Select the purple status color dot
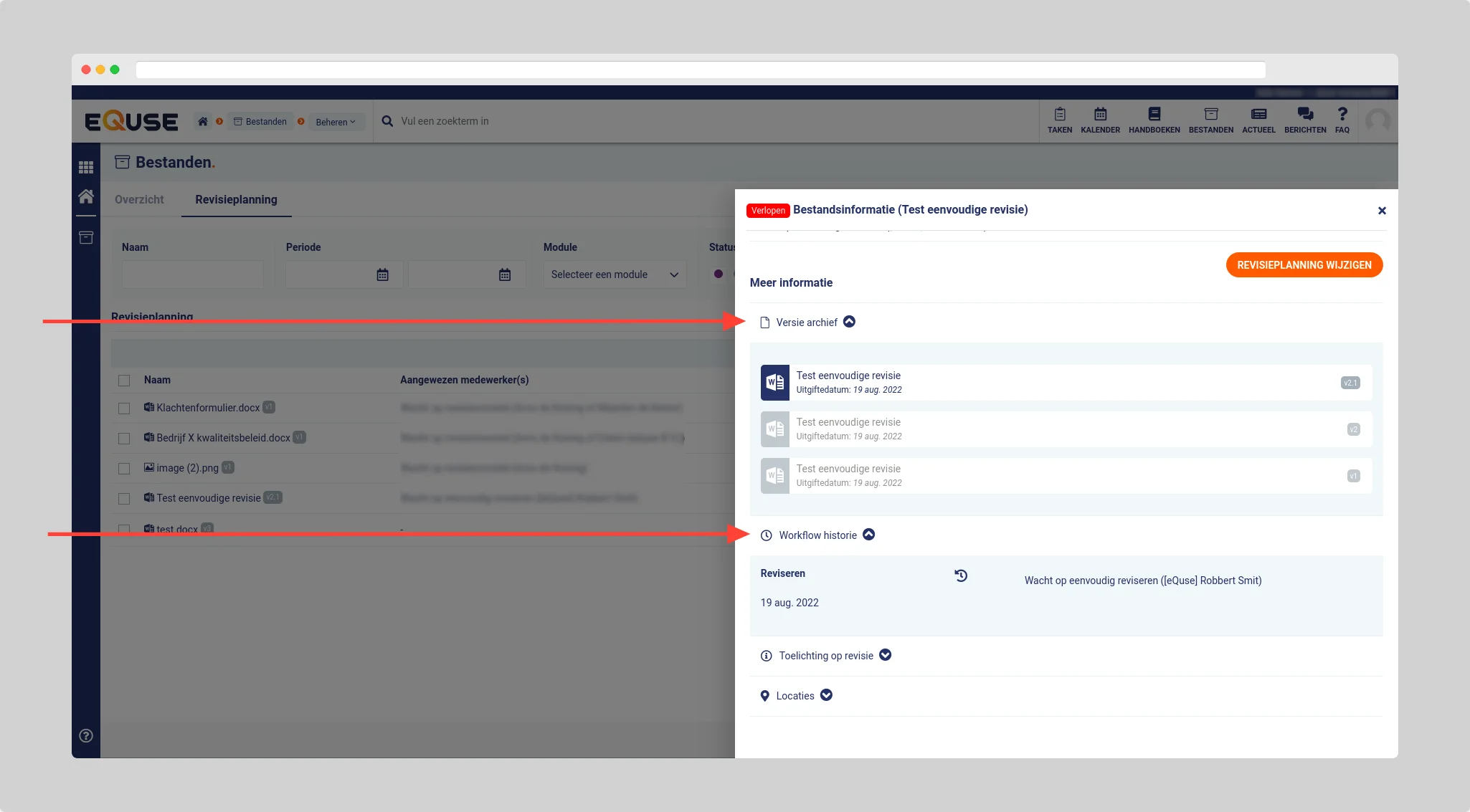 tap(718, 274)
